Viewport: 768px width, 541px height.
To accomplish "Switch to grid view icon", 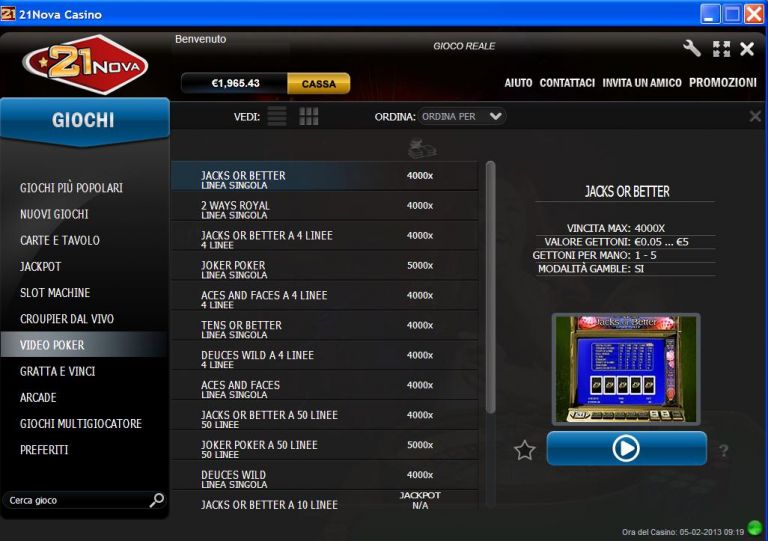I will 309,117.
